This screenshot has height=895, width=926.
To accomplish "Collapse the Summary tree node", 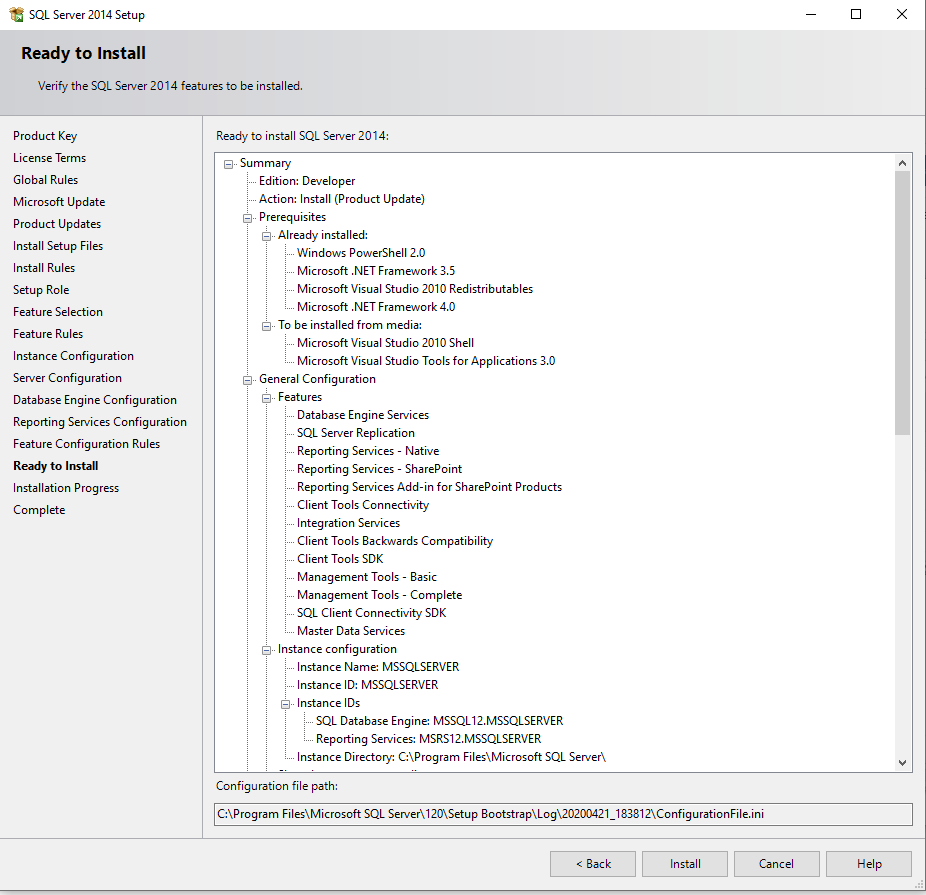I will [229, 164].
